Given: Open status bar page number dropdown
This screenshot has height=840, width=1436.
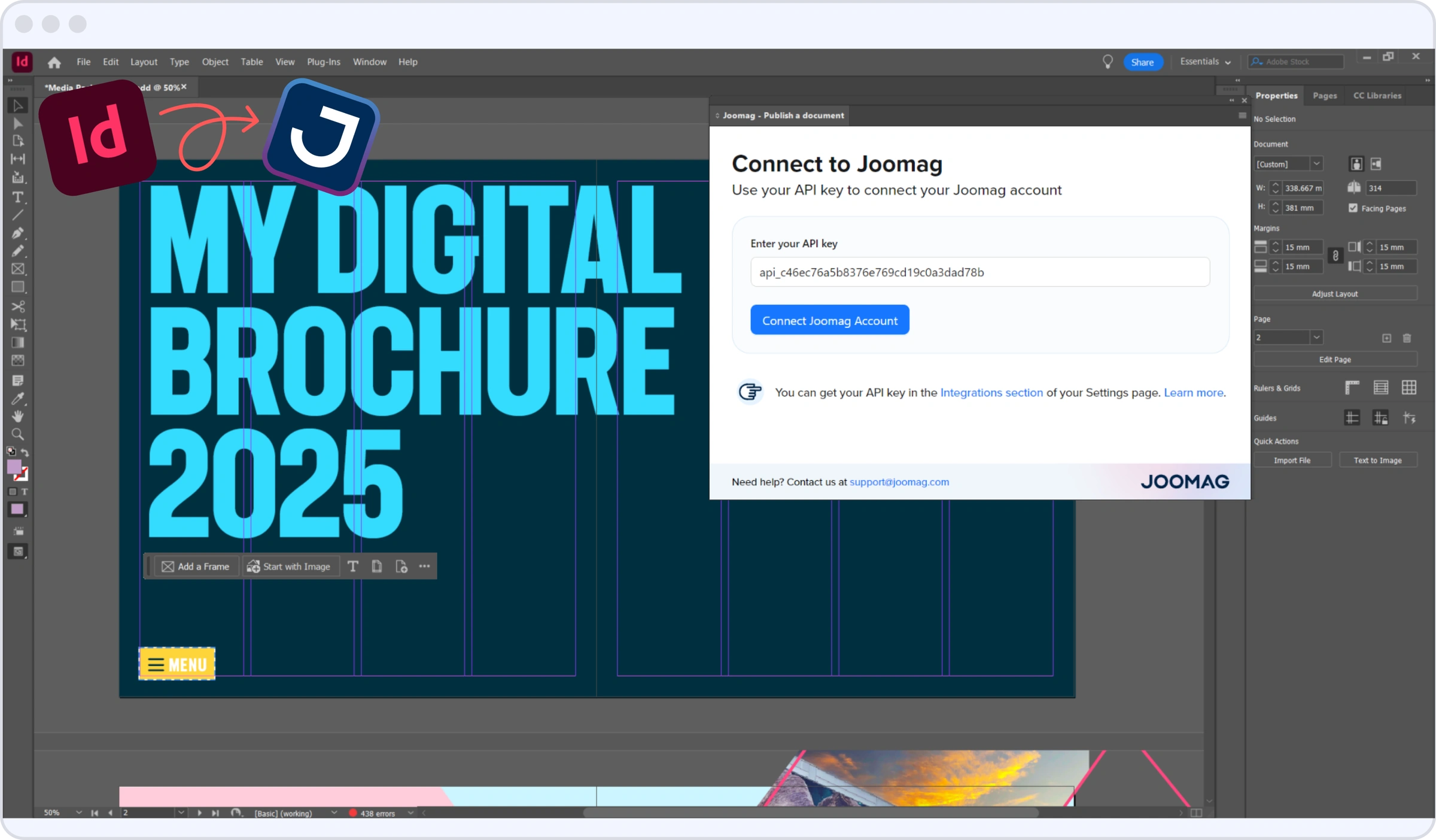Looking at the screenshot, I should tap(181, 812).
